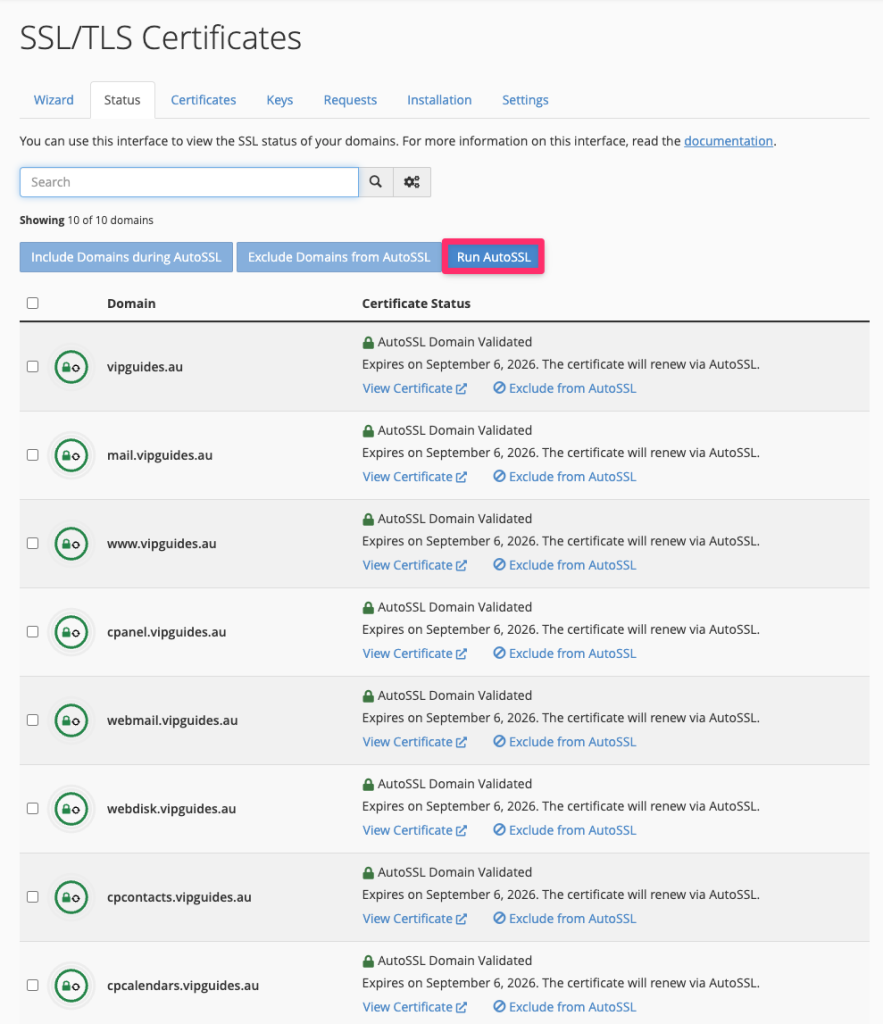
Task: Focus the domain Search input field
Action: click(x=189, y=182)
